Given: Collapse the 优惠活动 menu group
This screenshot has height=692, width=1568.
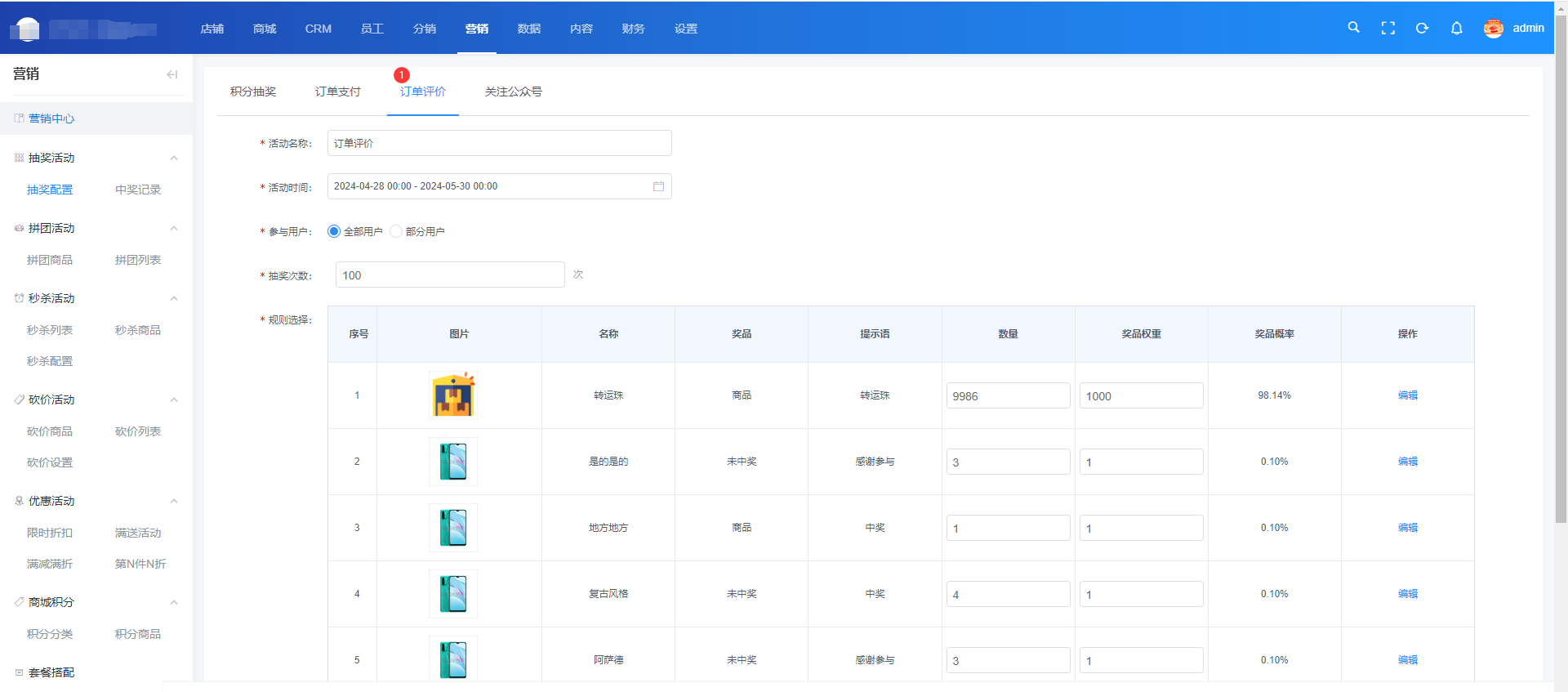Looking at the screenshot, I should pyautogui.click(x=174, y=501).
